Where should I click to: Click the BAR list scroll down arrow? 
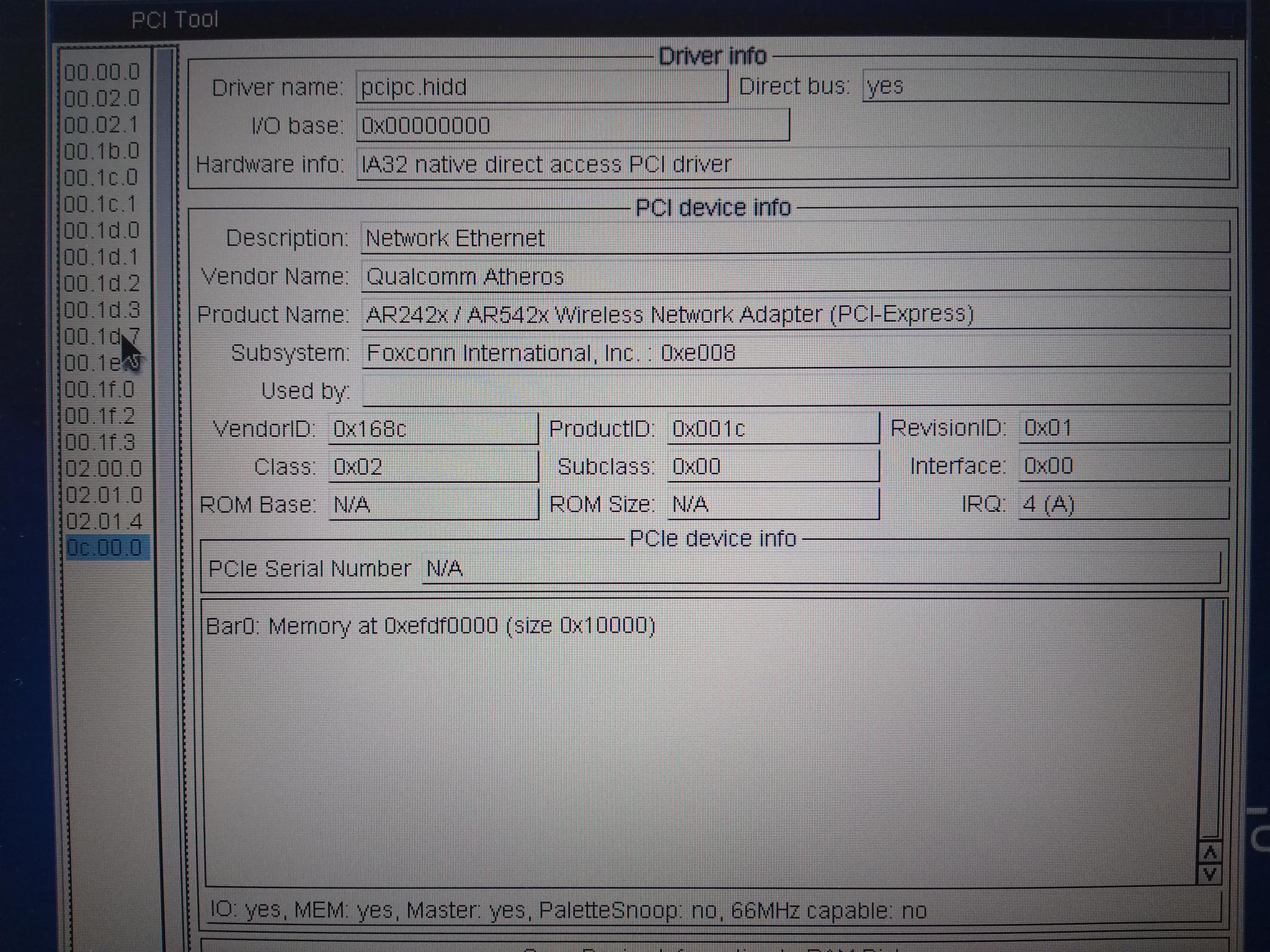(1210, 874)
